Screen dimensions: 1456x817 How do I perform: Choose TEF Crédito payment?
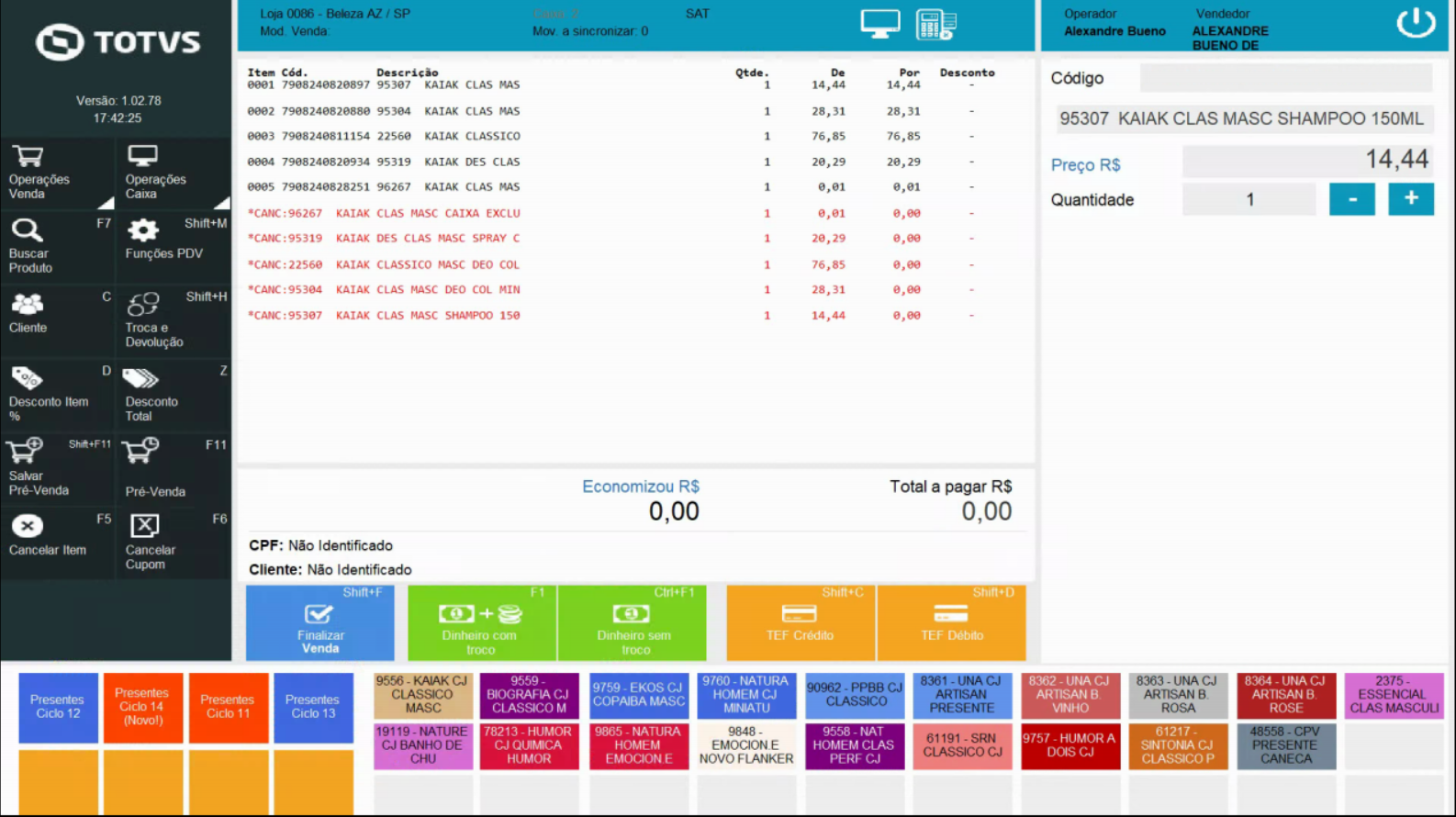[801, 623]
